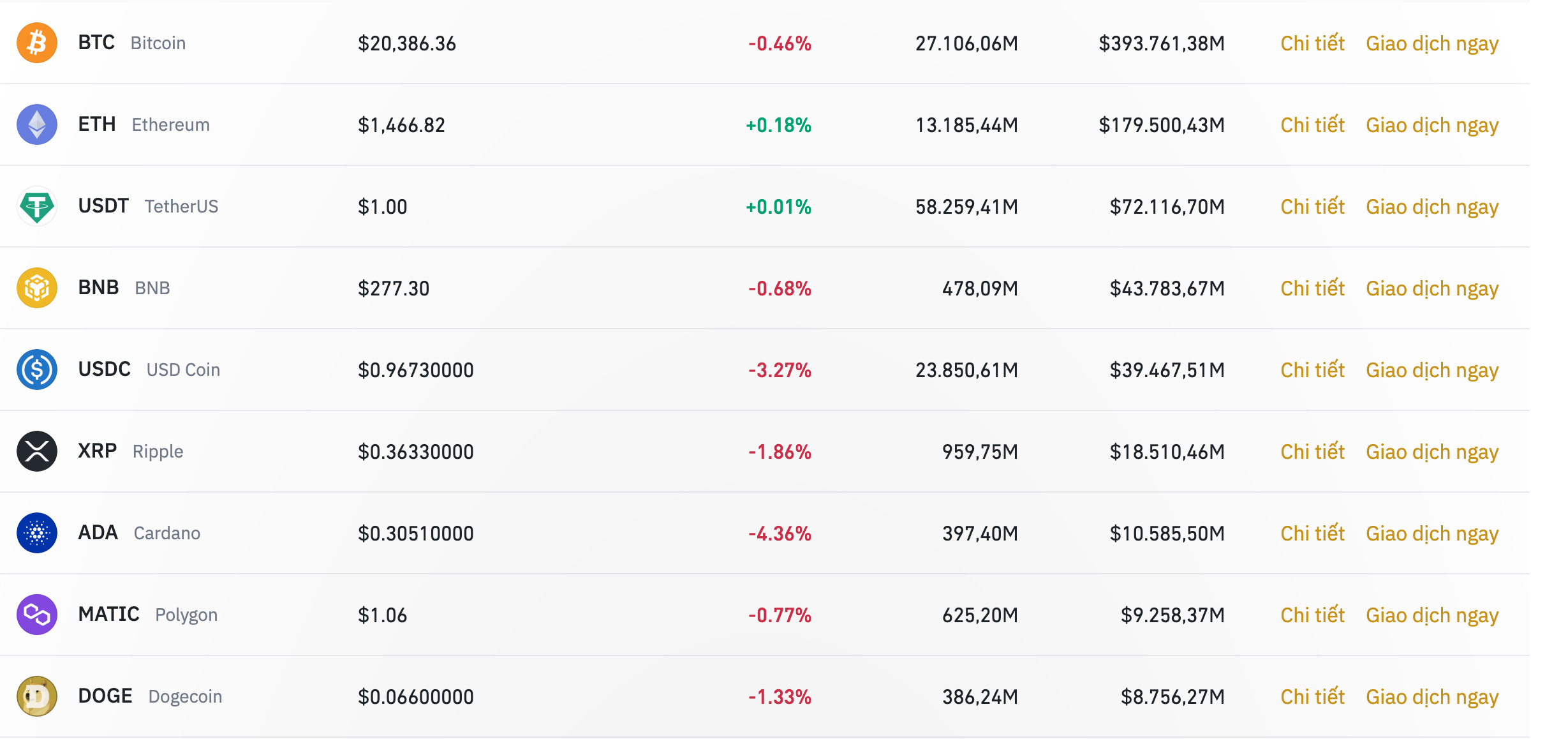Click the market cap $179.500,43M
This screenshot has width=1568, height=739.
(1162, 125)
